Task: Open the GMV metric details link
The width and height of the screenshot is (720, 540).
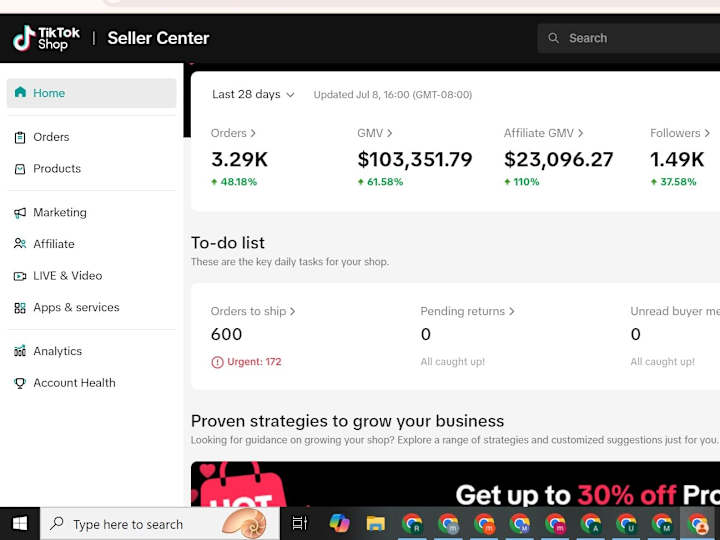Action: [x=375, y=133]
